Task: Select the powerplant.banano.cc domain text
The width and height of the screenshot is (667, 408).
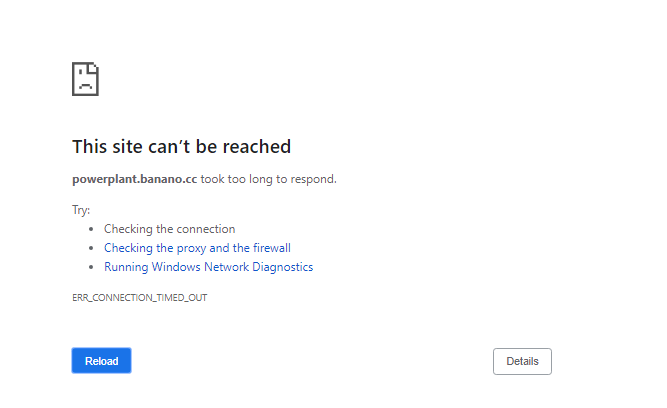Action: 134,179
